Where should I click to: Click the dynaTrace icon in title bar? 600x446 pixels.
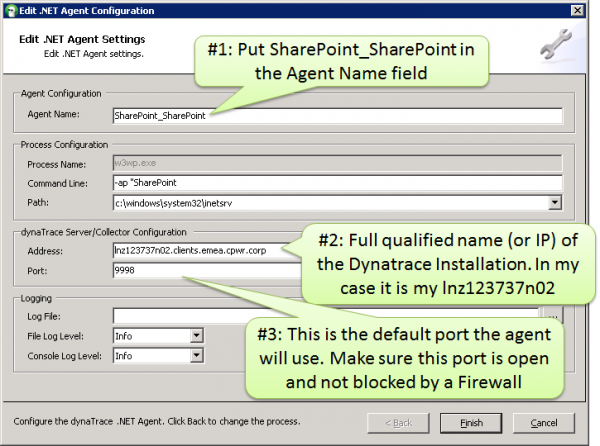click(12, 11)
